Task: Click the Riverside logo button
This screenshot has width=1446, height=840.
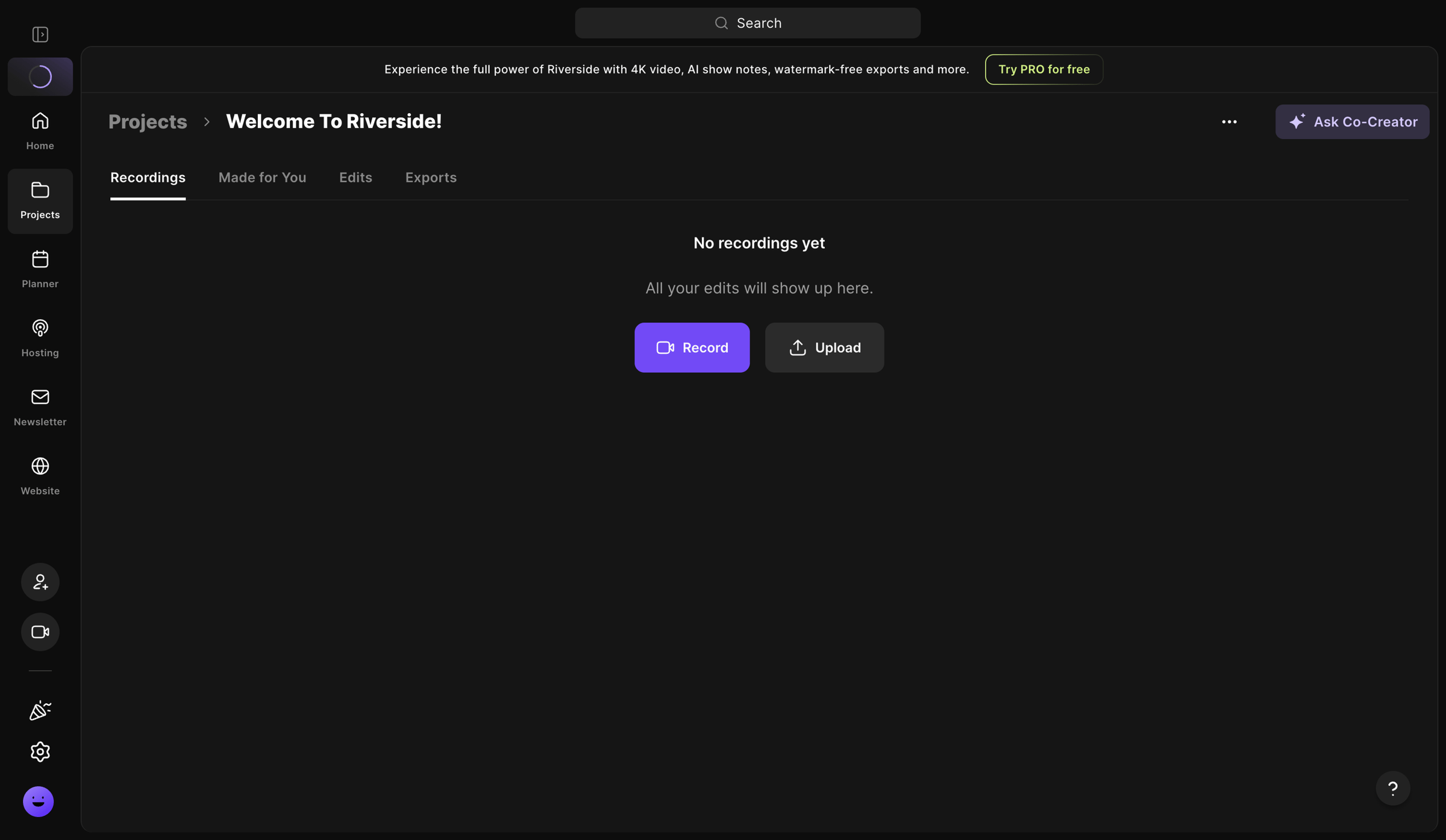Action: tap(40, 76)
